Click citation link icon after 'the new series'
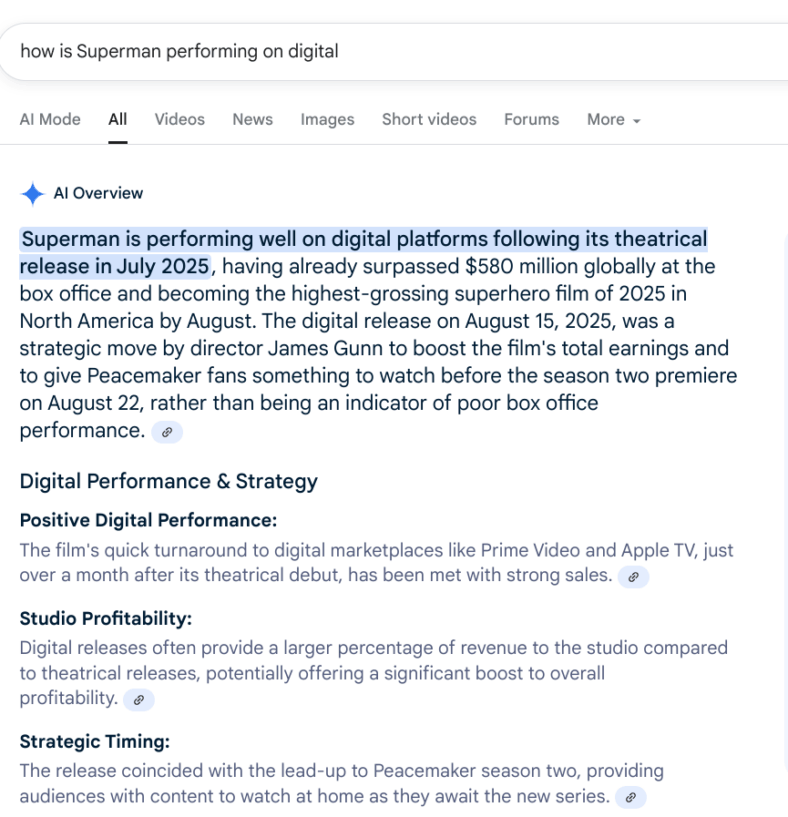This screenshot has width=788, height=817. (631, 798)
